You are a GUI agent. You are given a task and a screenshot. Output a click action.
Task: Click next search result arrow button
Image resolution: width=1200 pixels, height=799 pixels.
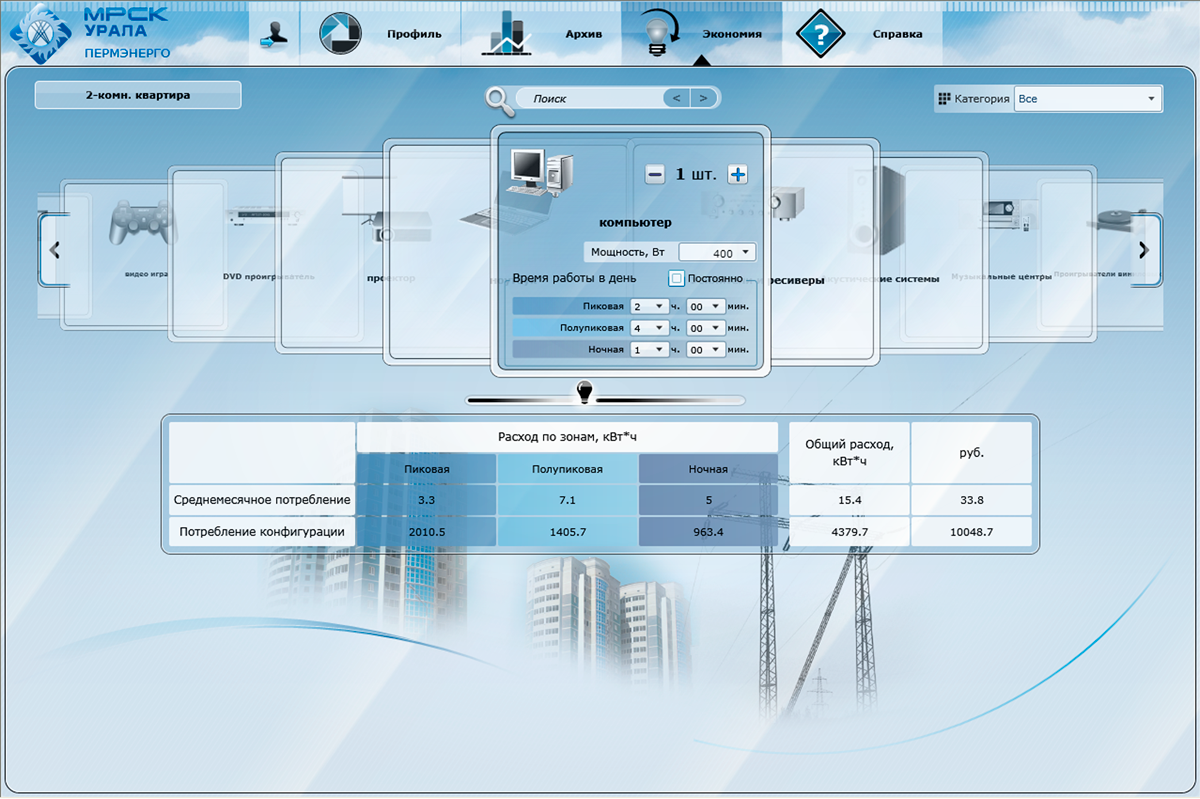(703, 98)
